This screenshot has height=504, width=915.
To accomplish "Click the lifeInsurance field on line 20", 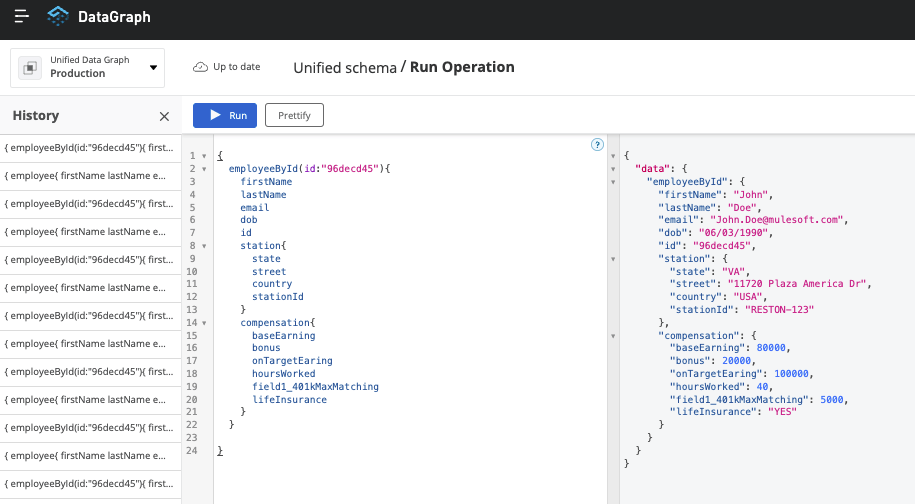I will pos(289,400).
